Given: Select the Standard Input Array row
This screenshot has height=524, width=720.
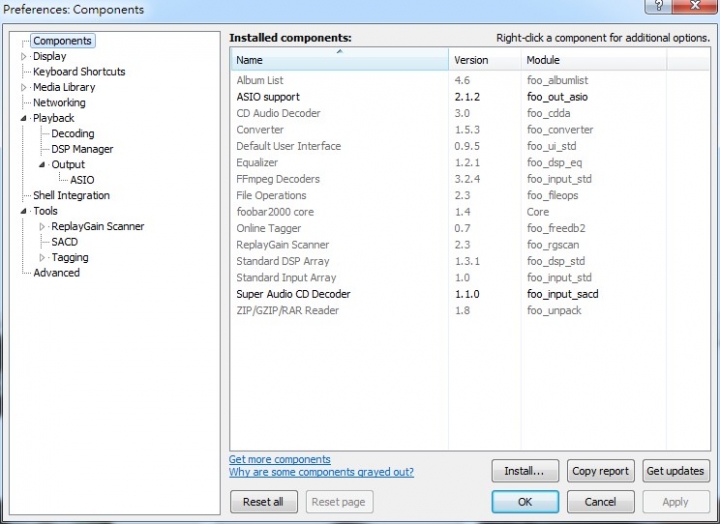Looking at the screenshot, I should point(470,278).
